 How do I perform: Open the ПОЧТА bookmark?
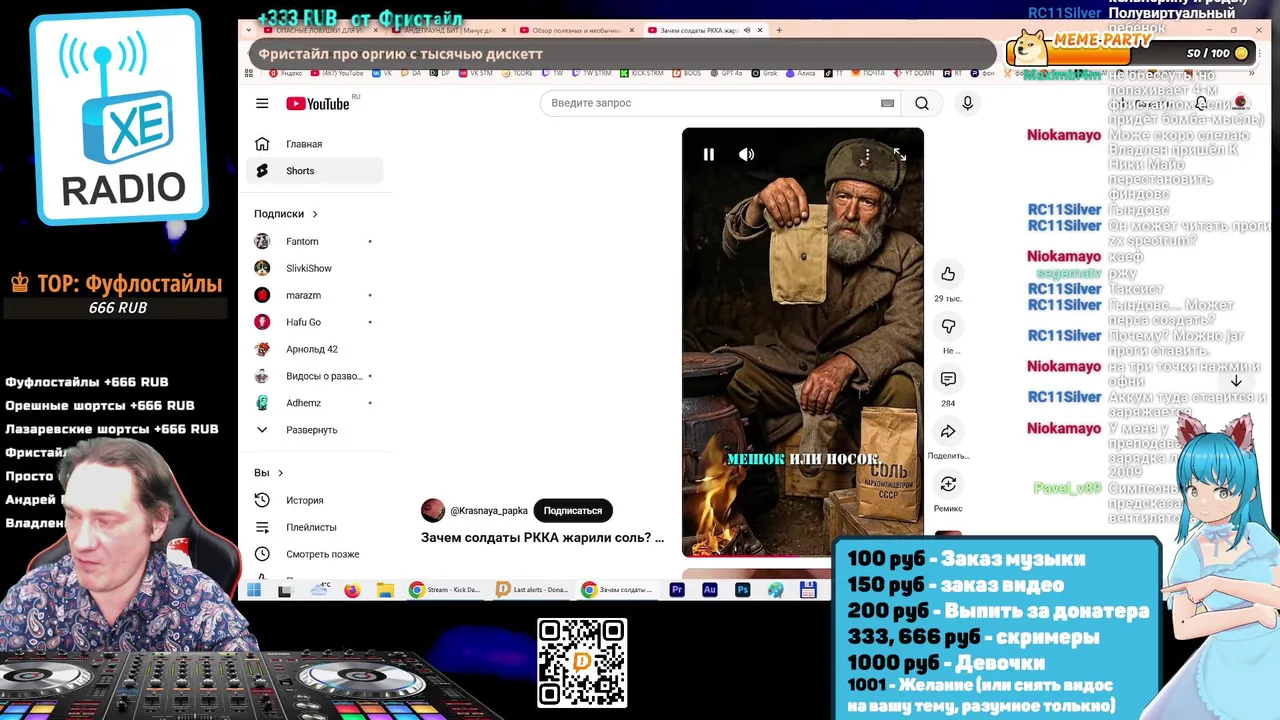868,73
